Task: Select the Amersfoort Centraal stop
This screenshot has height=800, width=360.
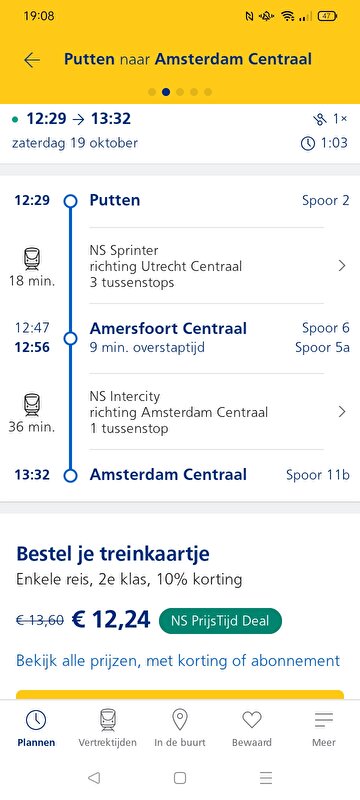Action: (x=168, y=328)
